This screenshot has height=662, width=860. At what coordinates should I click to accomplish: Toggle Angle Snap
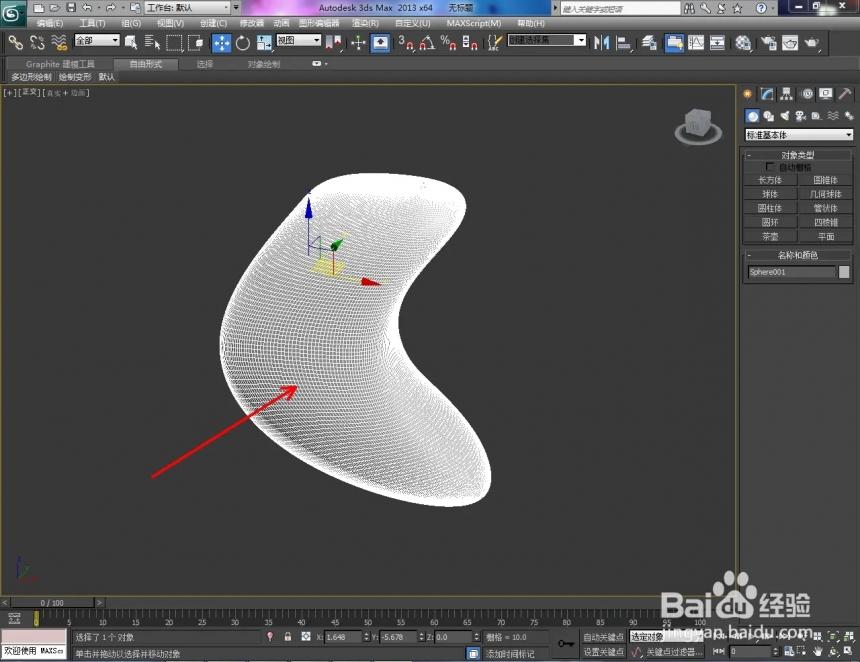pos(427,42)
